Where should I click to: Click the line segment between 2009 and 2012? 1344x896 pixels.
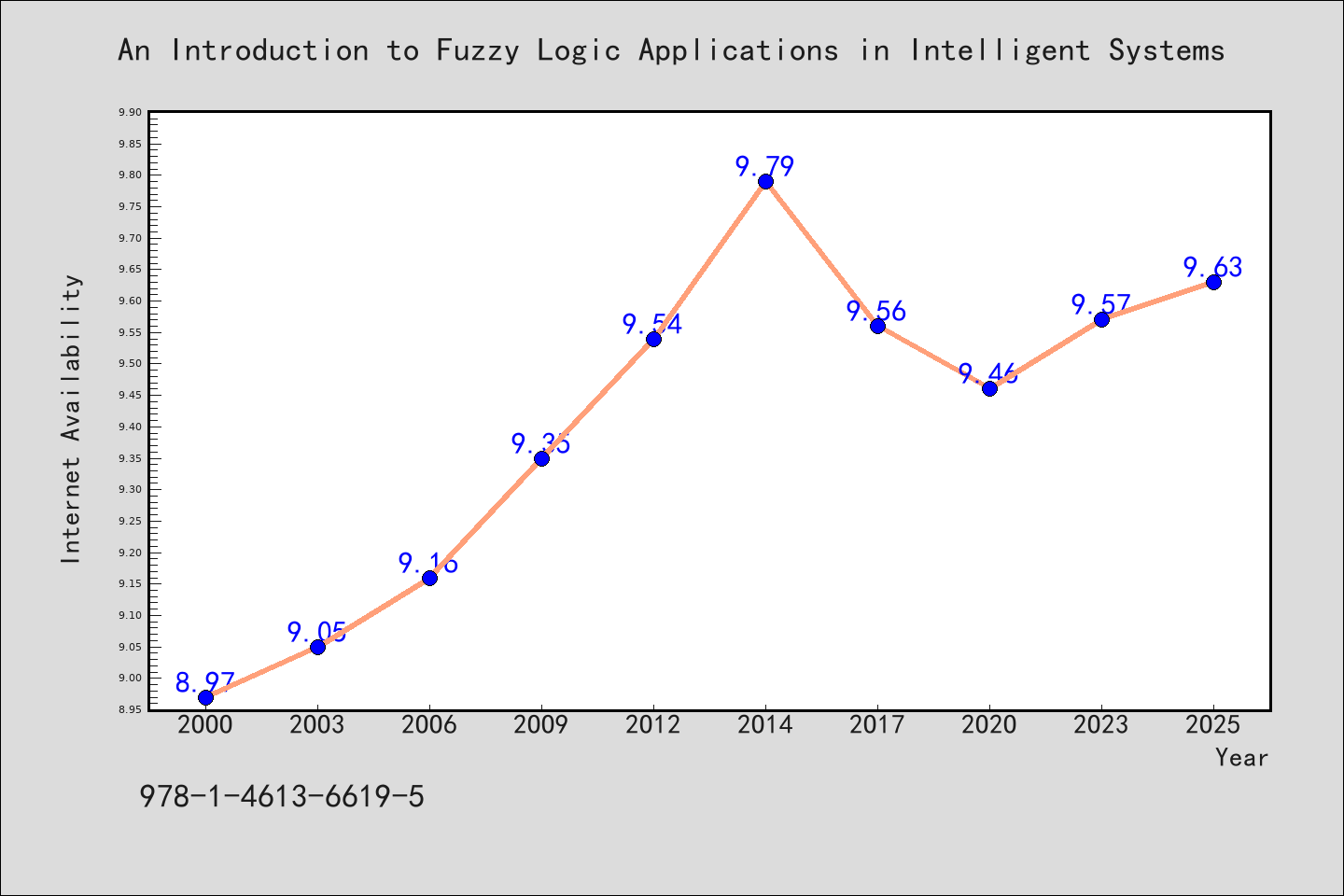click(x=597, y=399)
